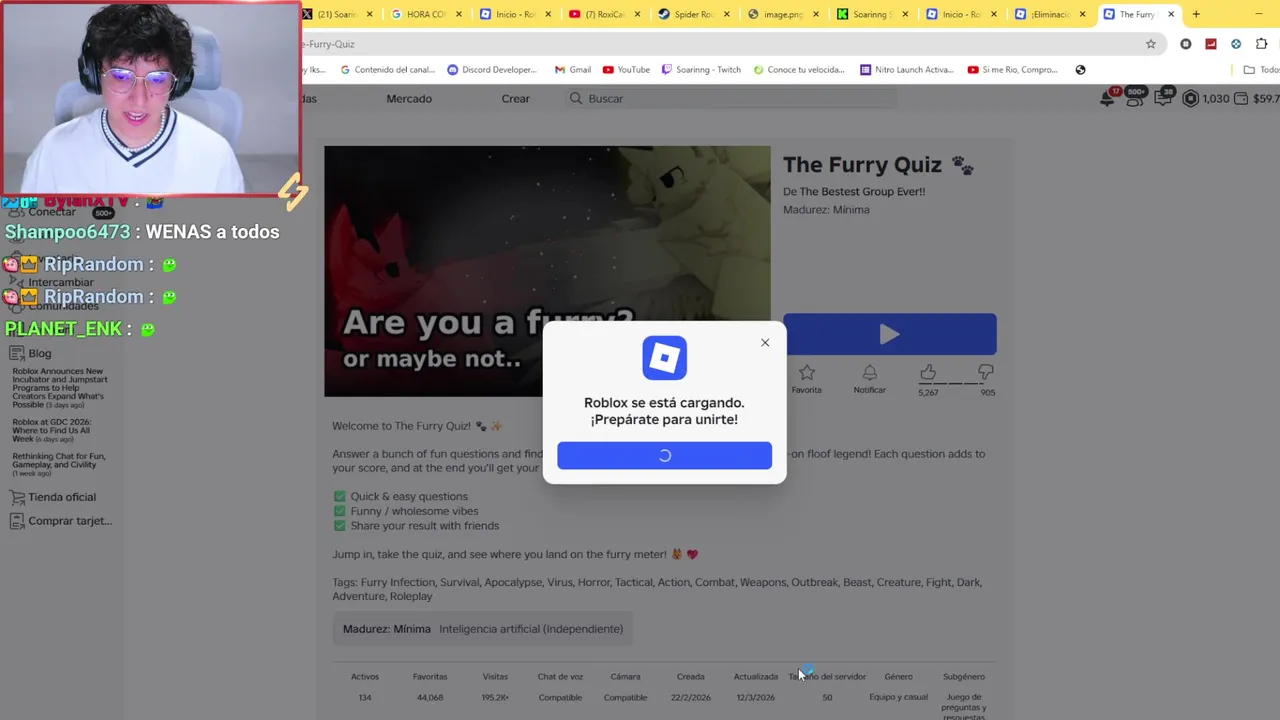1280x720 pixels.
Task: Open the Crear menu item
Action: click(515, 98)
